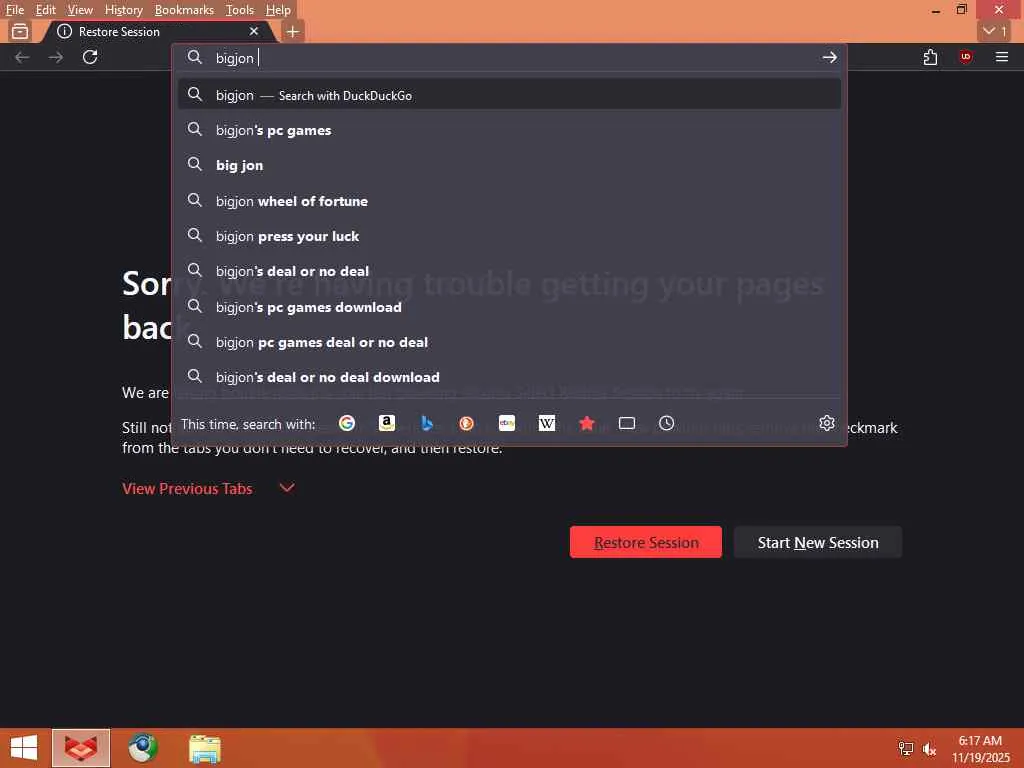This screenshot has width=1024, height=768.
Task: Open the File menu
Action: coord(14,10)
